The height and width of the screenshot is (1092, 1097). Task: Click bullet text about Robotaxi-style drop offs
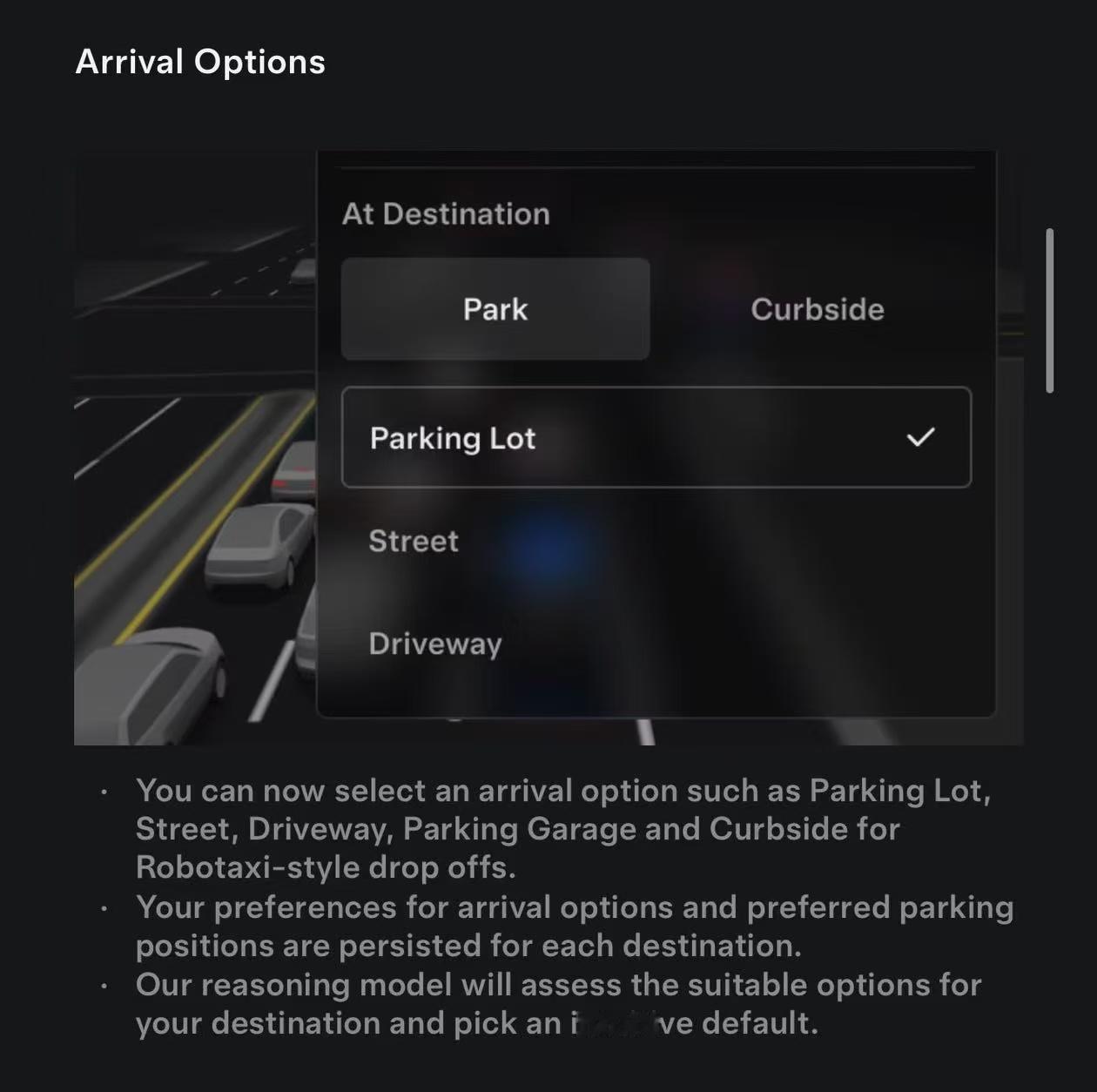(x=563, y=828)
